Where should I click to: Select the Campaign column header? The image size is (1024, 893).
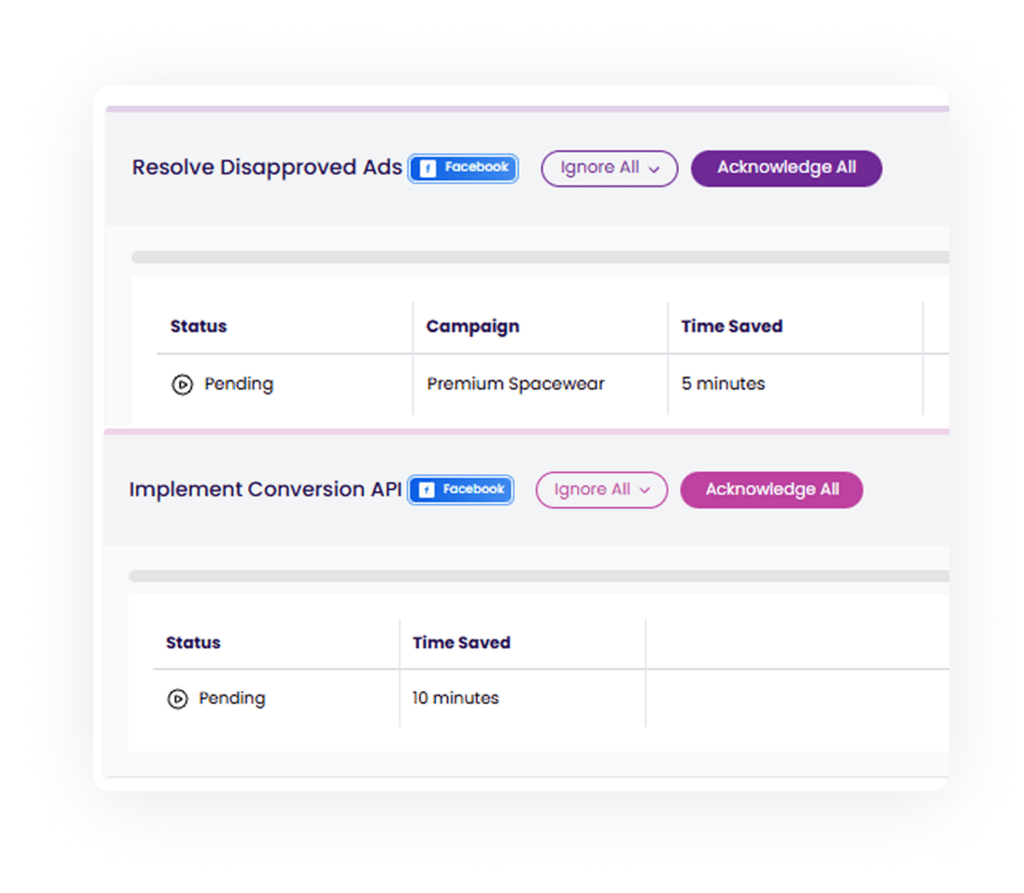coord(472,326)
